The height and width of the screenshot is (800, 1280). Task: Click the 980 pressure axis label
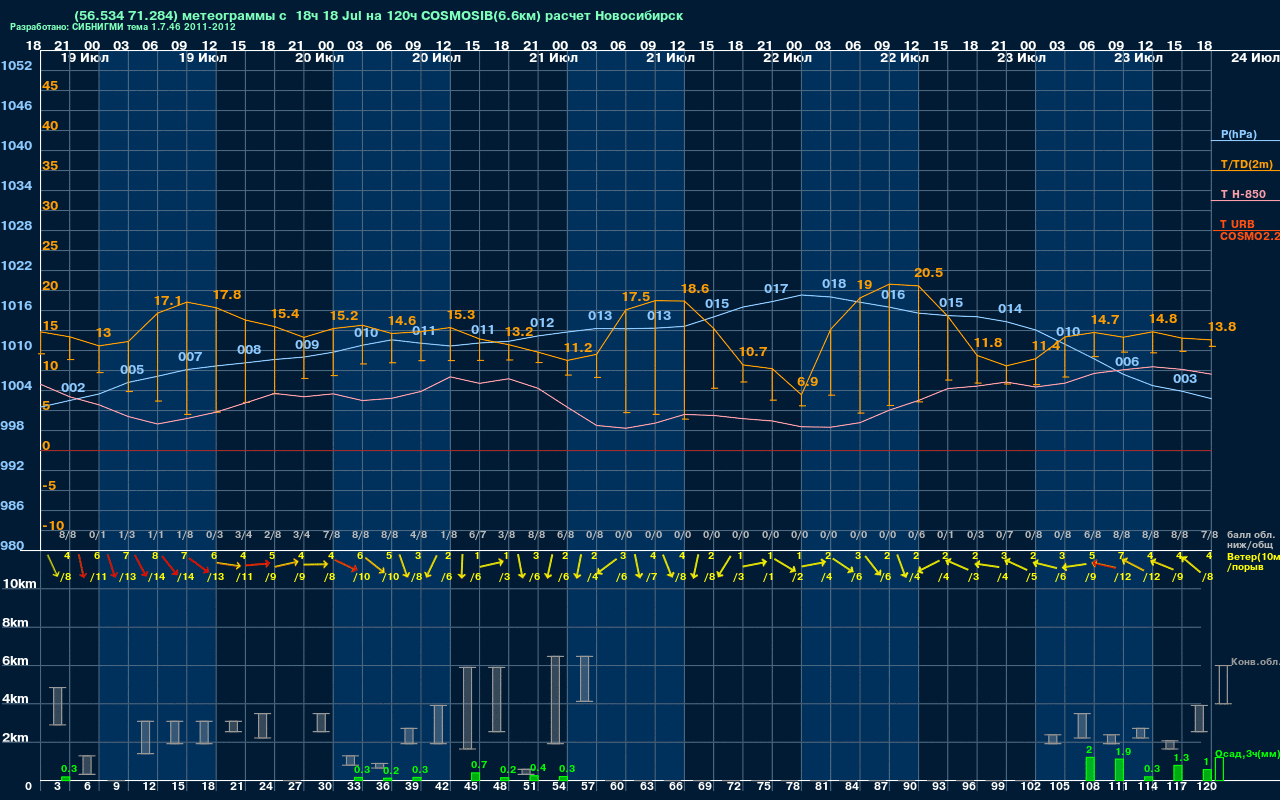click(14, 546)
